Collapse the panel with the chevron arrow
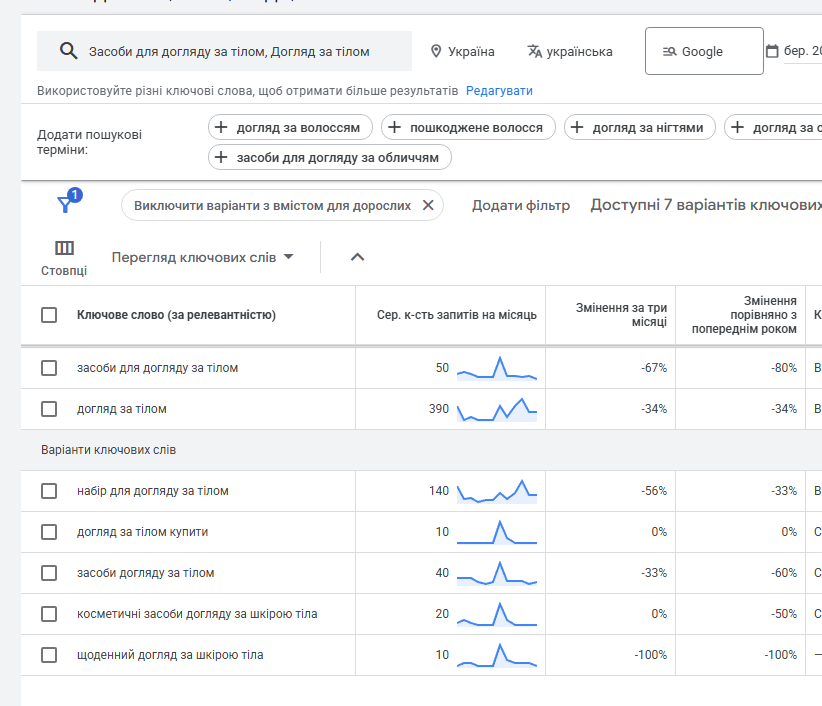 click(x=358, y=257)
